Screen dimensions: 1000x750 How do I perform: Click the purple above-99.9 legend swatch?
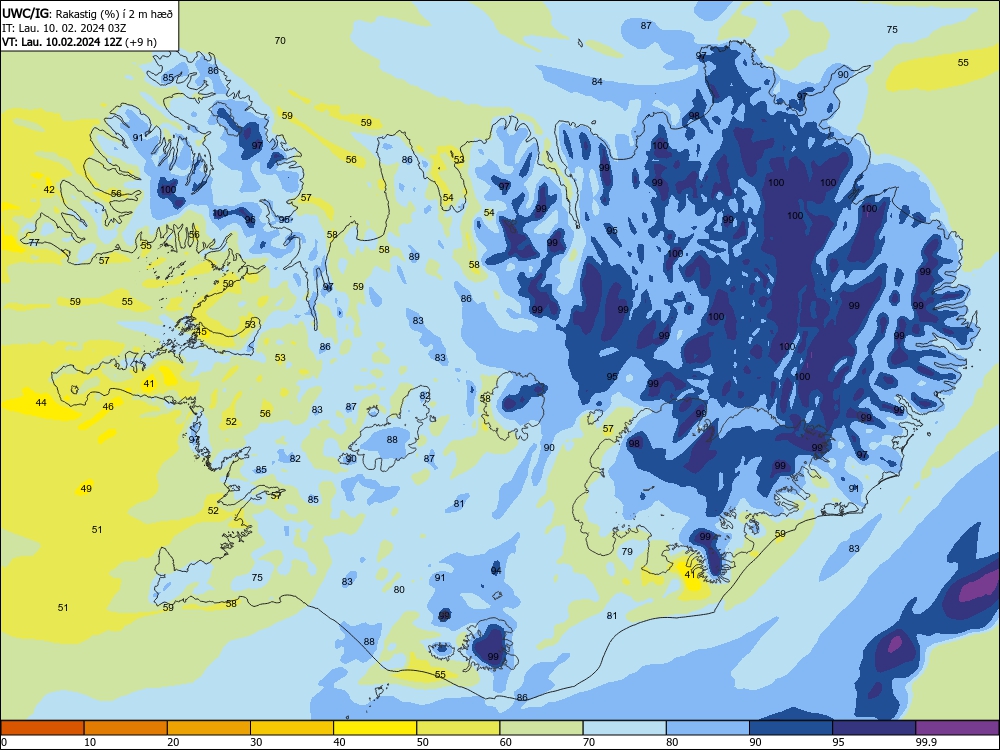pos(957,728)
